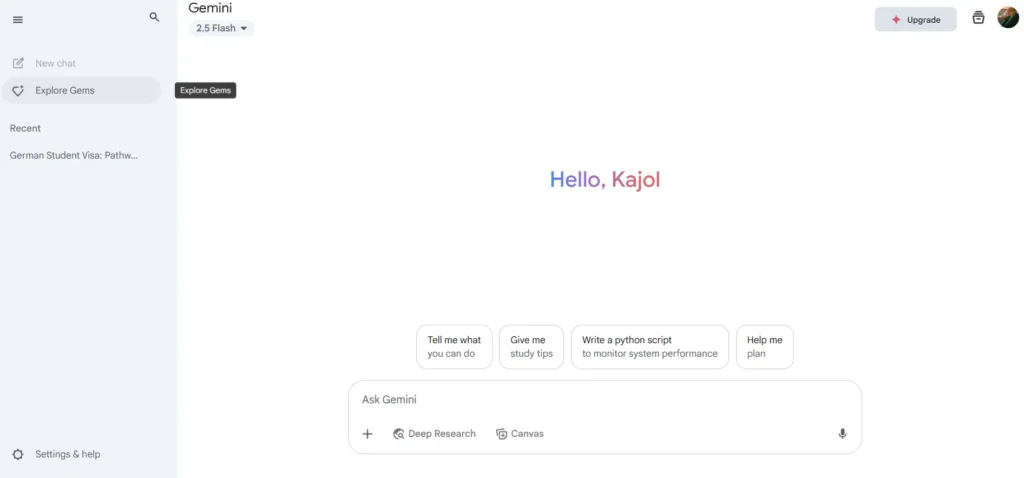
Task: Click the 'Hello, Kajol' greeting text
Action: 605,180
